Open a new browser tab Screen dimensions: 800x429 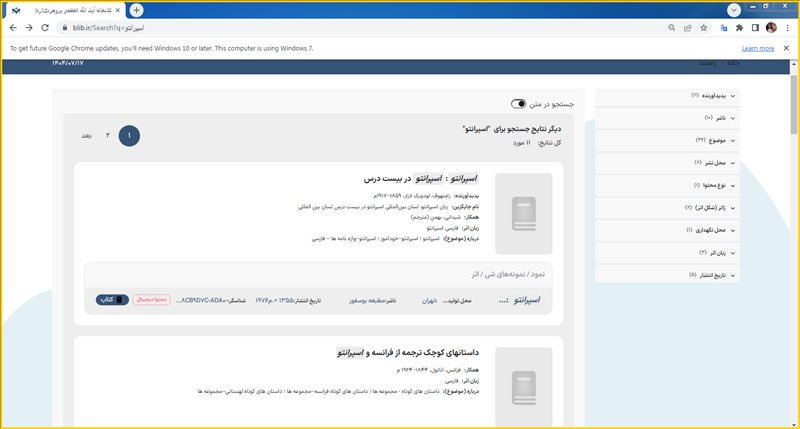137,9
